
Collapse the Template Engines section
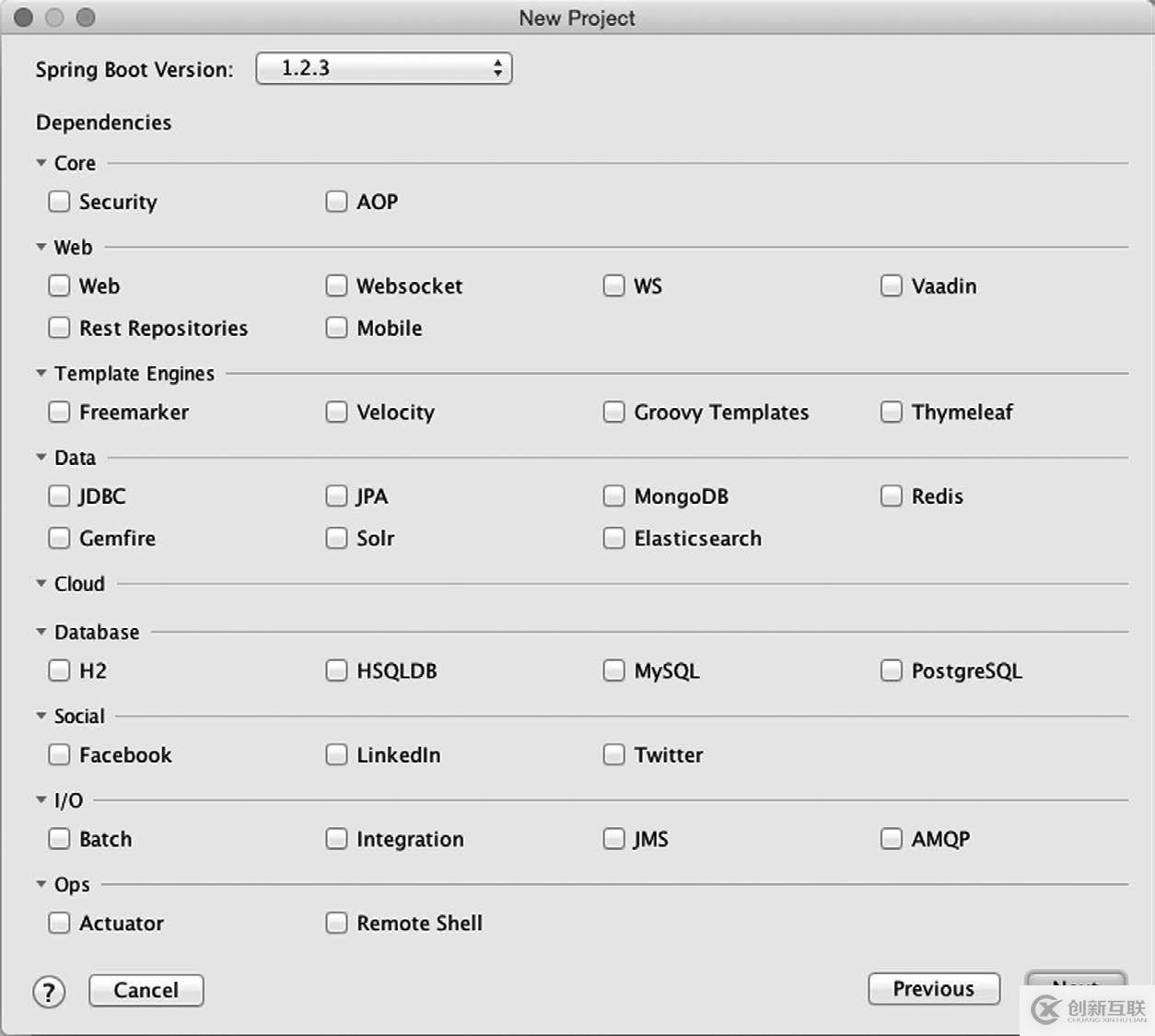41,373
